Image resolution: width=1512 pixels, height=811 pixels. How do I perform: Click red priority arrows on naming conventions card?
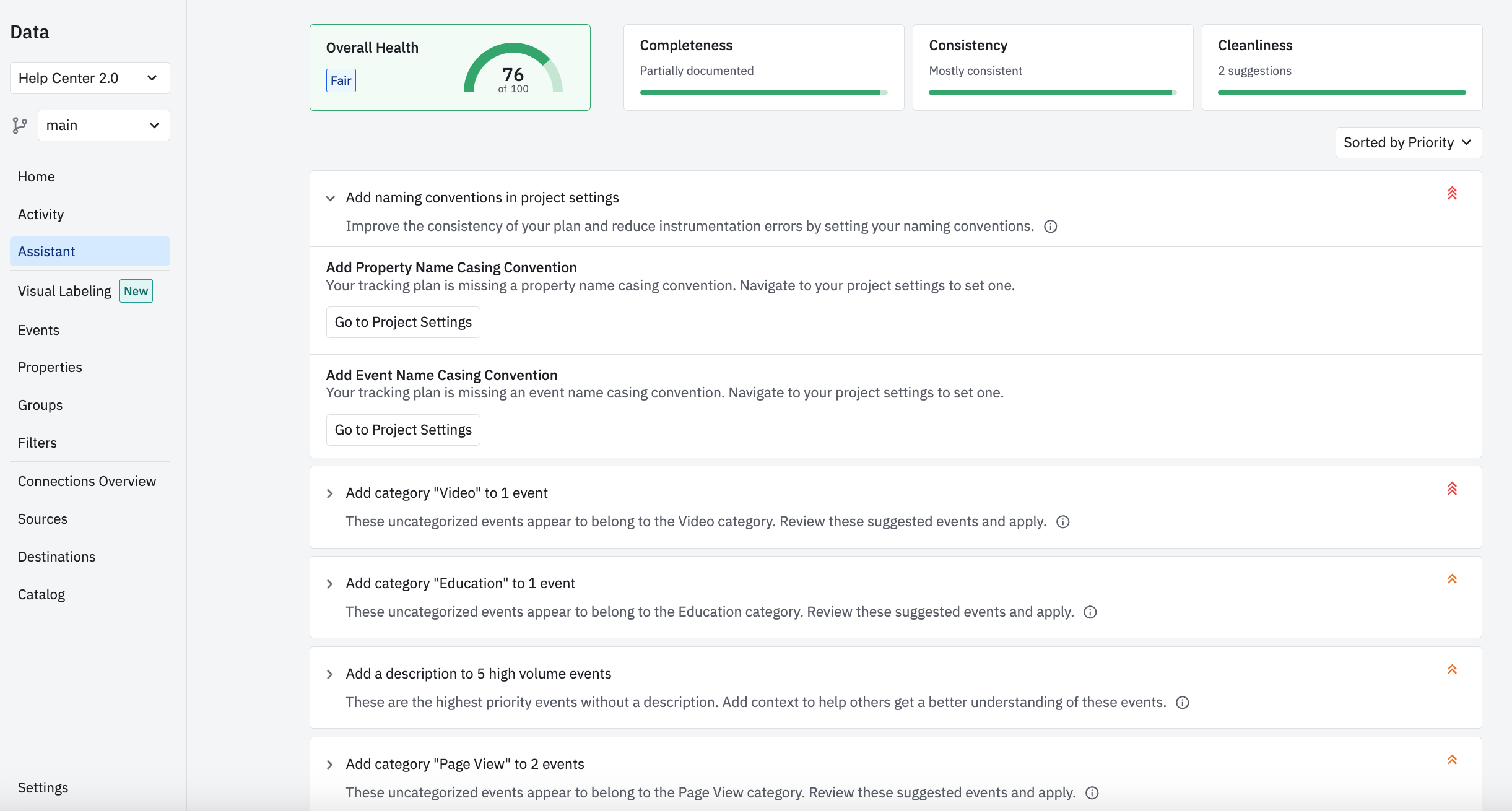1451,193
